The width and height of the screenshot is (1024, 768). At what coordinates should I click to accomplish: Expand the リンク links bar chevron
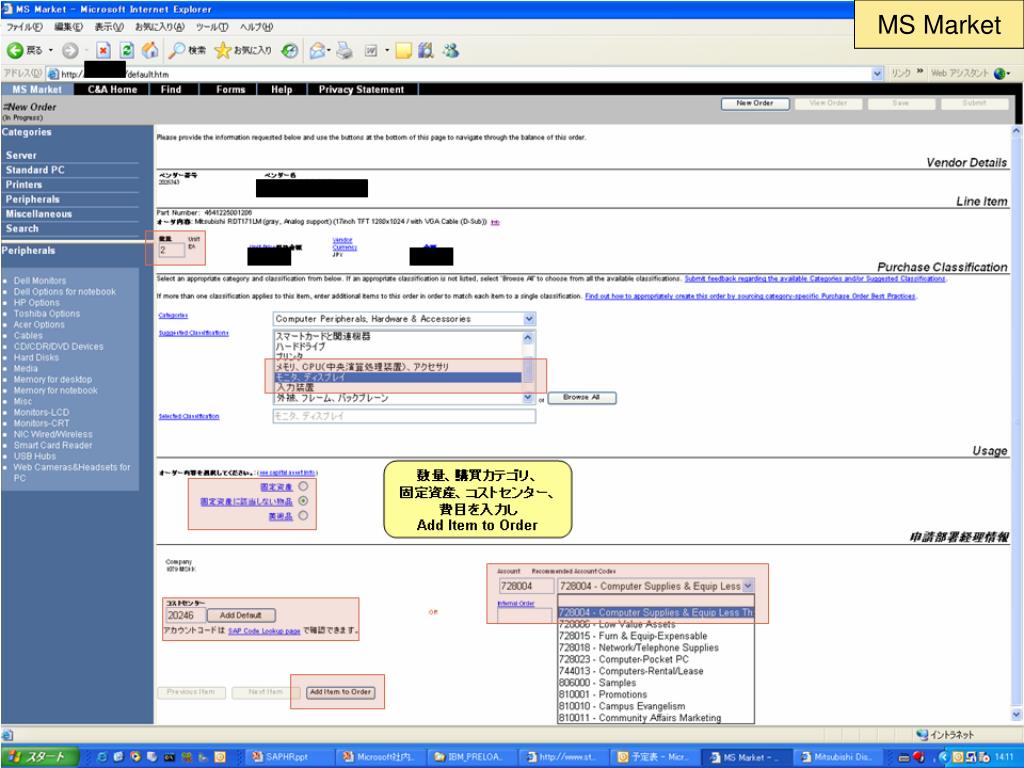[x=920, y=71]
